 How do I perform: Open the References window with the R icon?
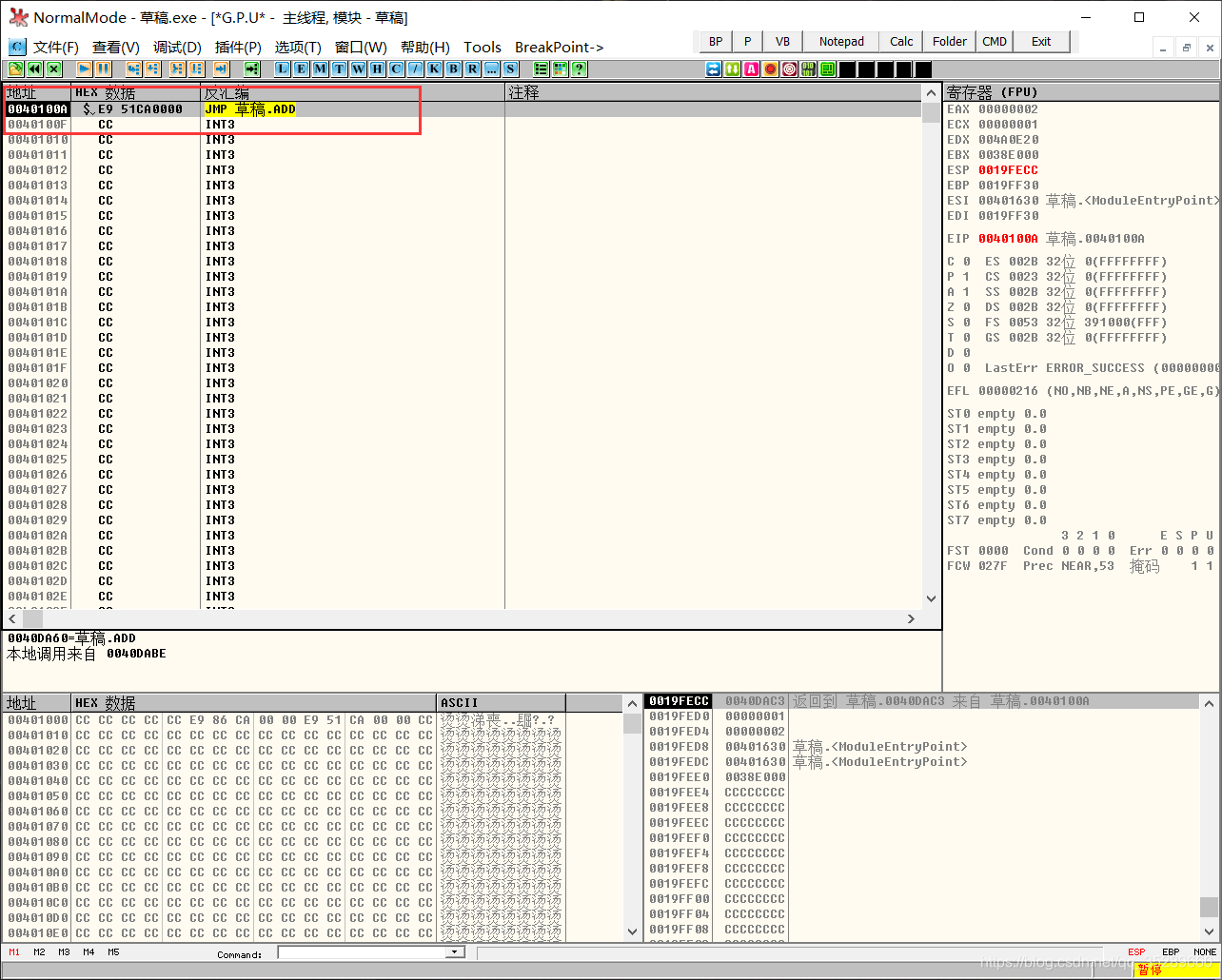(x=472, y=69)
